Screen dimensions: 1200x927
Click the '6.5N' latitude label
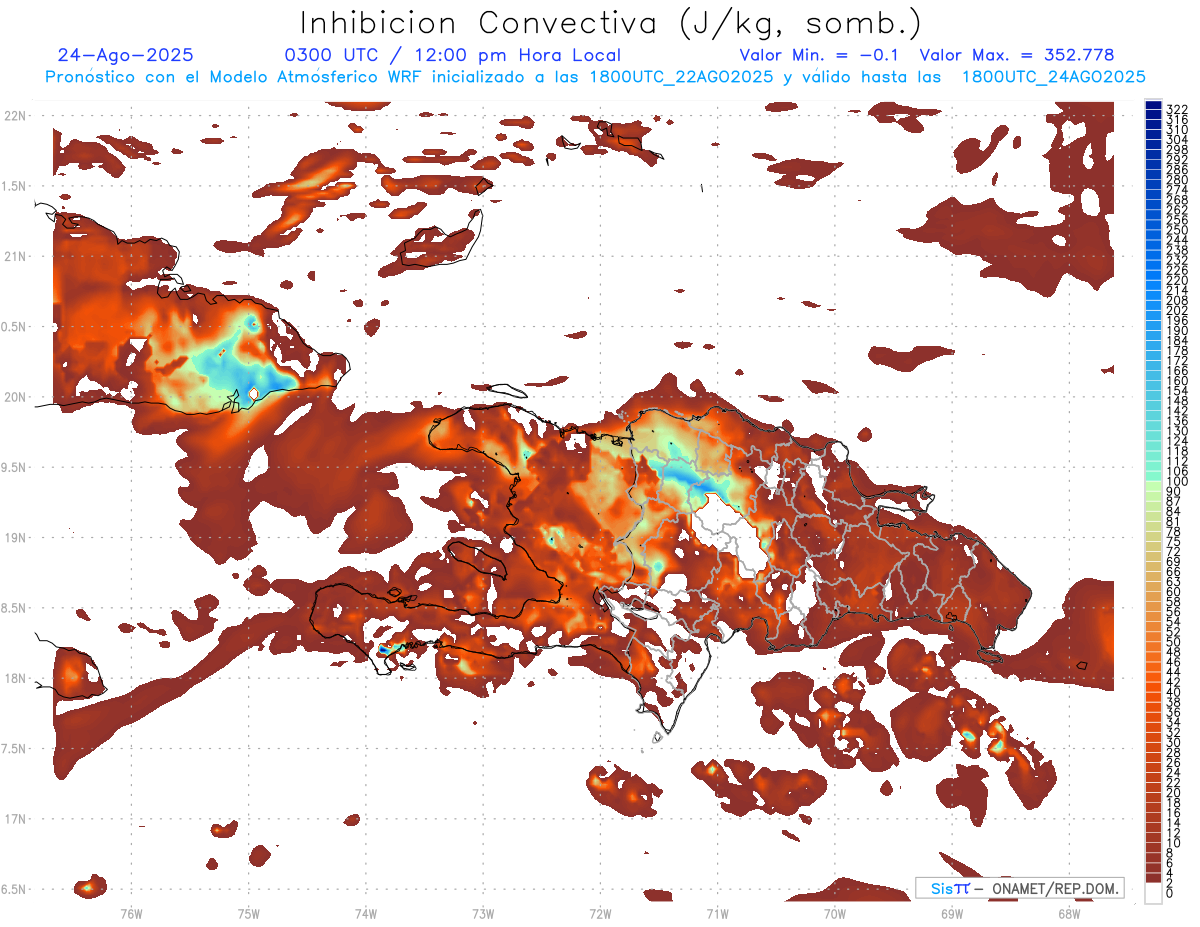pos(14,889)
